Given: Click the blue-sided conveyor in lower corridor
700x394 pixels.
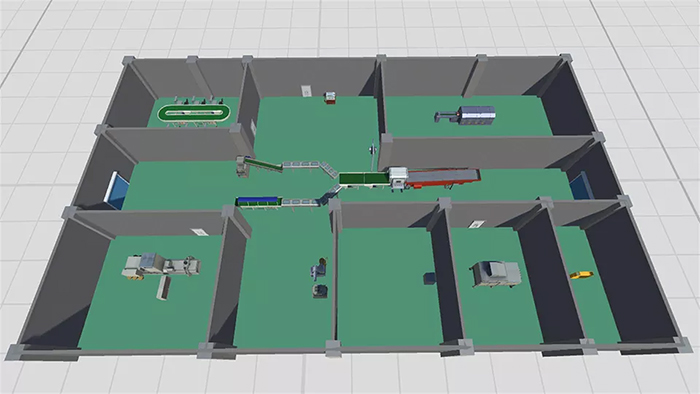Looking at the screenshot, I should point(259,202).
